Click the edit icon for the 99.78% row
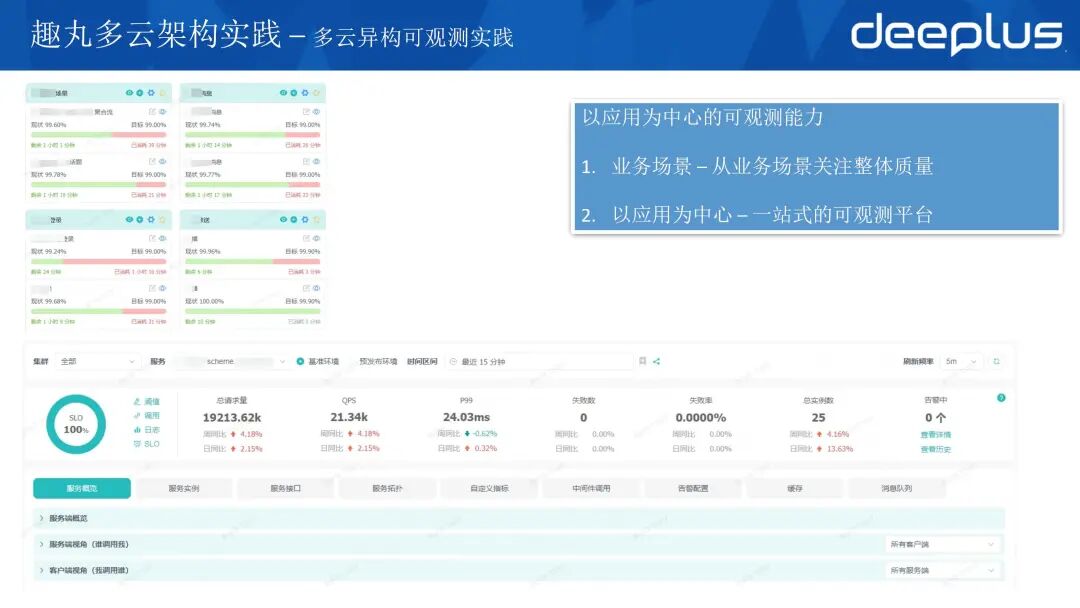The image size is (1080, 608). coord(152,162)
